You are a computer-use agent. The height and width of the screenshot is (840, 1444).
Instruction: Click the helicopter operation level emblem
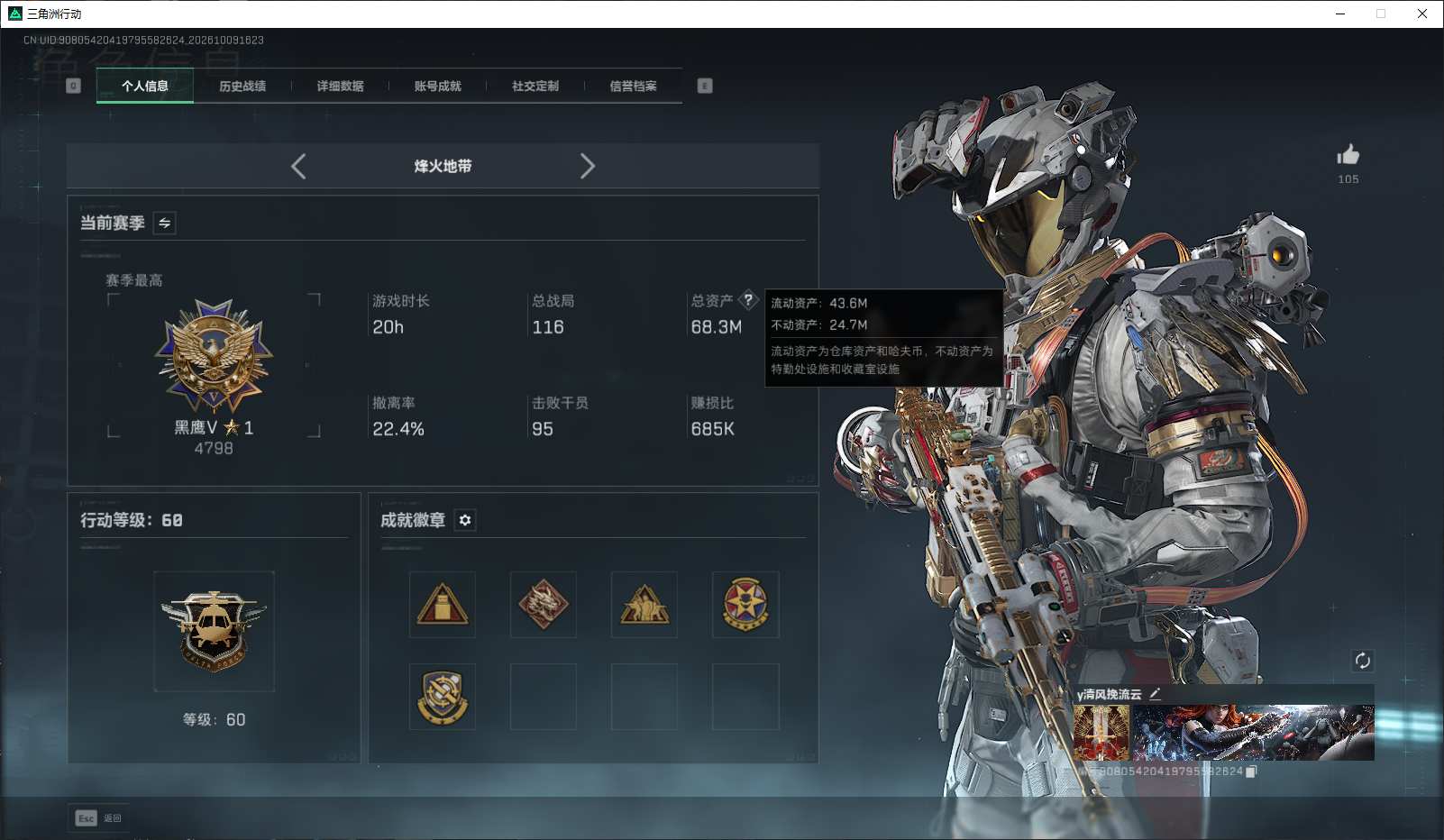click(214, 631)
